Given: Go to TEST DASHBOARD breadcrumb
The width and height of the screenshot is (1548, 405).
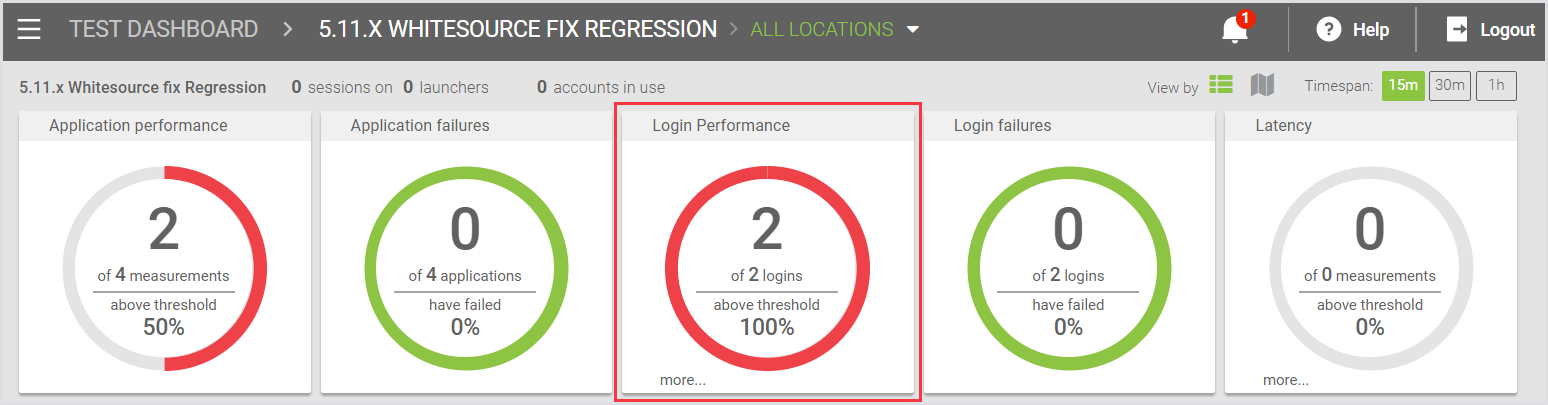Looking at the screenshot, I should (163, 30).
